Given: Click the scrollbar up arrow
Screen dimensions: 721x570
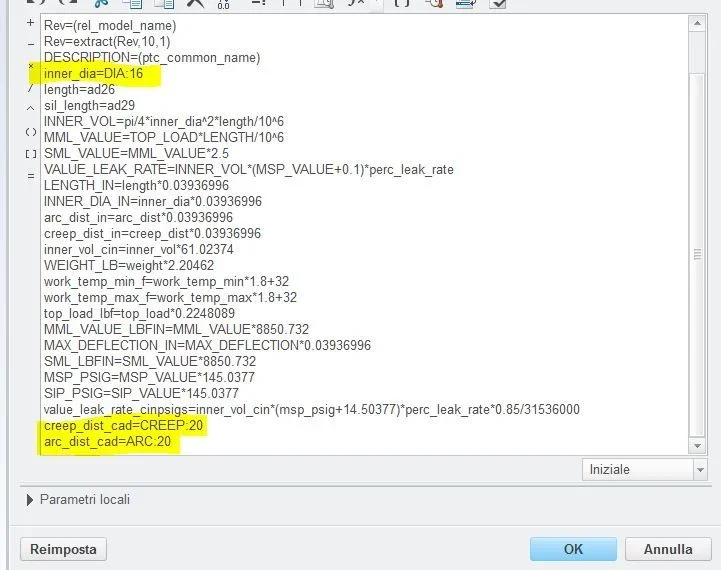Looking at the screenshot, I should point(697,23).
